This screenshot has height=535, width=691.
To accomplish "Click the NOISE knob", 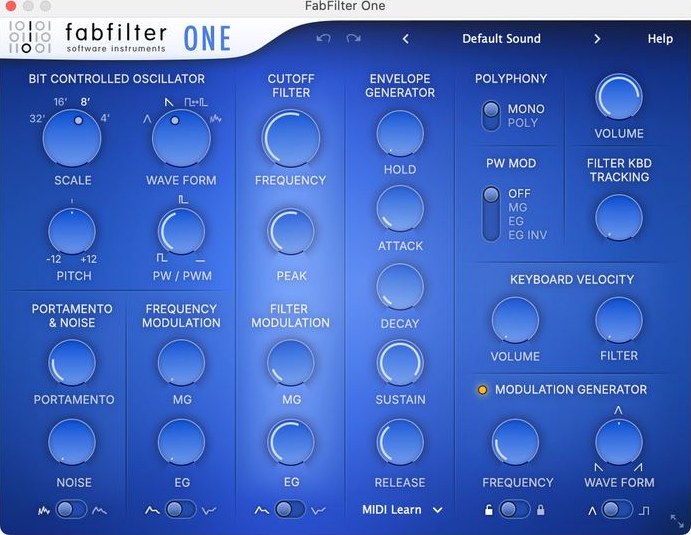I will point(72,442).
